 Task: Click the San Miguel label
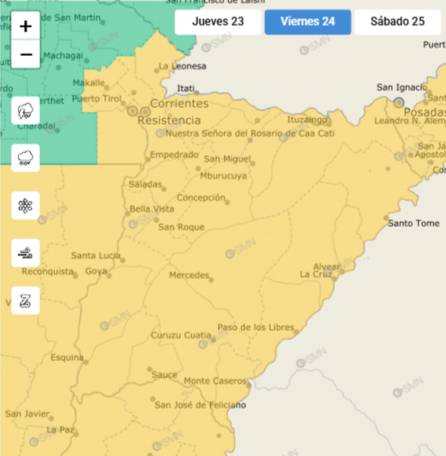point(227,159)
